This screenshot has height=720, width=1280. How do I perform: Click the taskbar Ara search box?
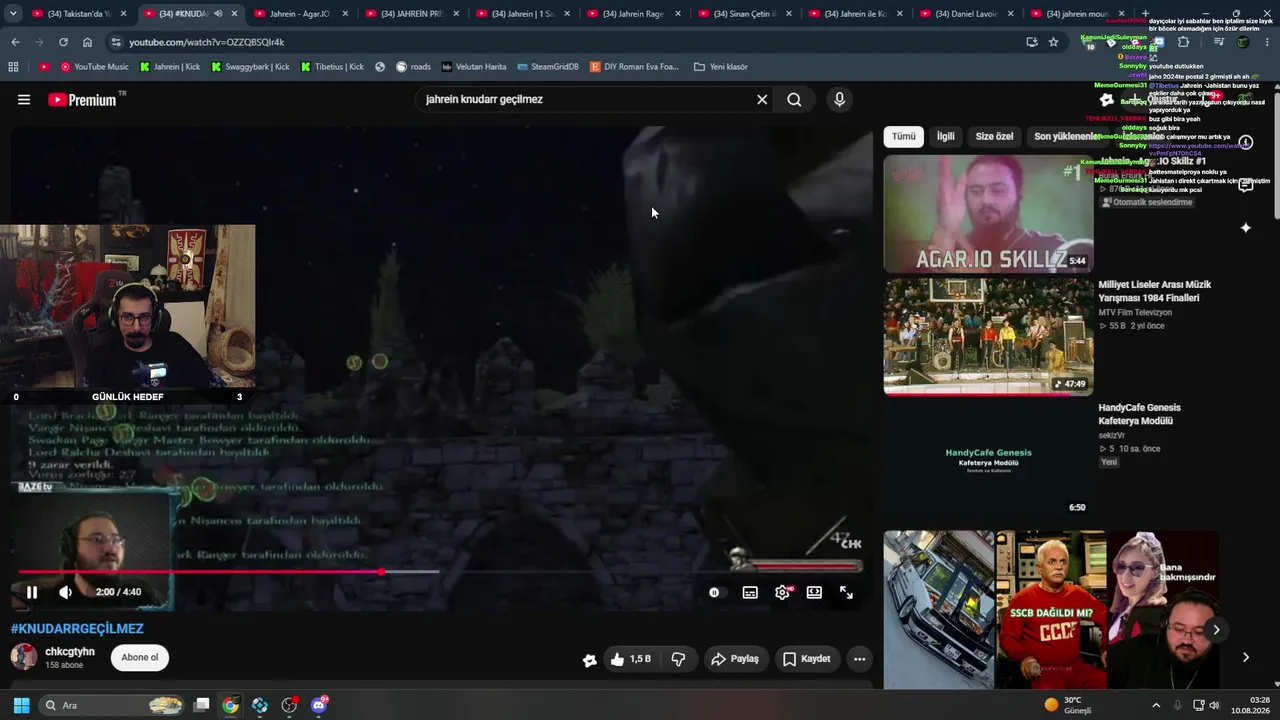tap(113, 705)
